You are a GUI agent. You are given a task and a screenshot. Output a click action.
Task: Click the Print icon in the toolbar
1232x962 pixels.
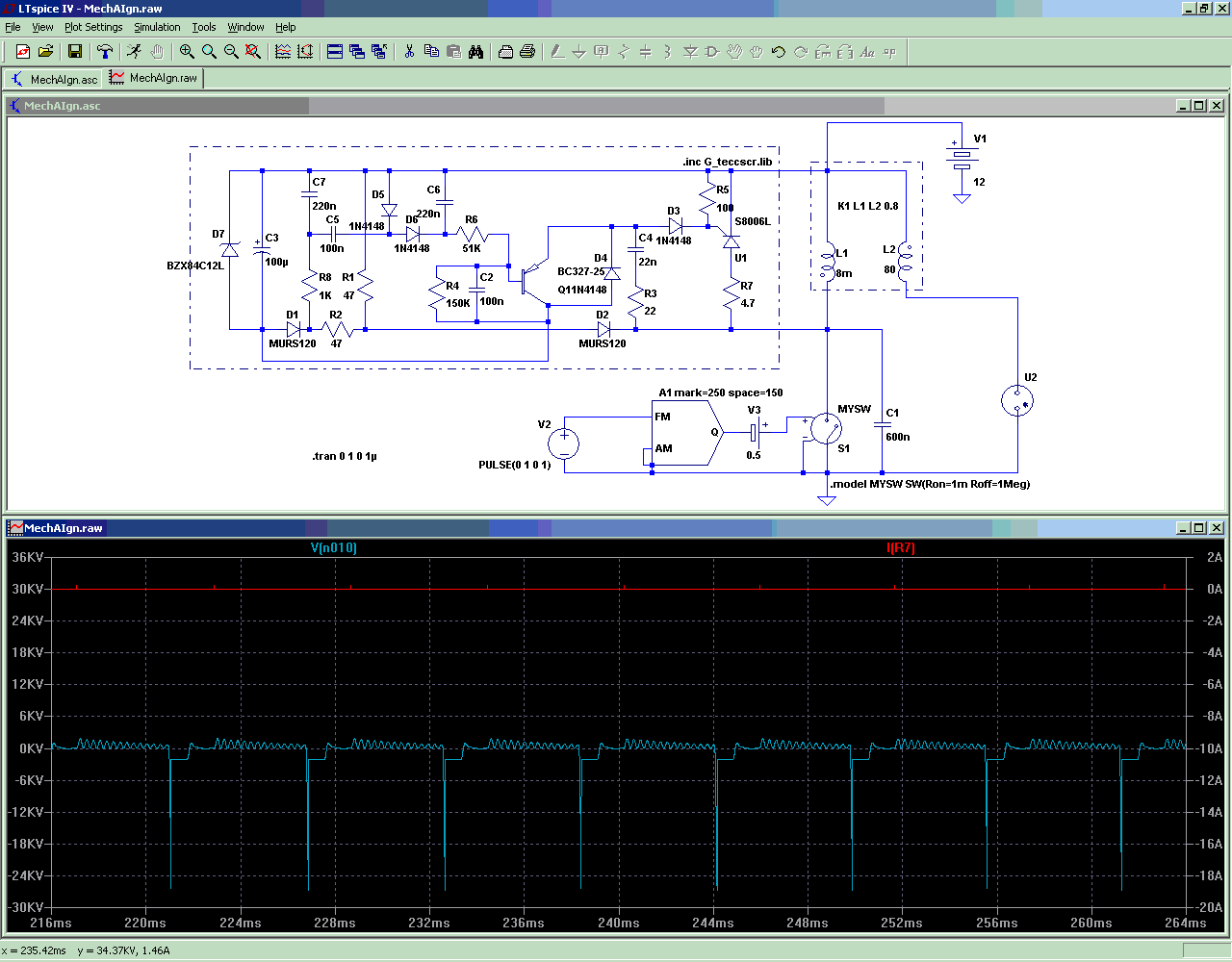(x=527, y=52)
